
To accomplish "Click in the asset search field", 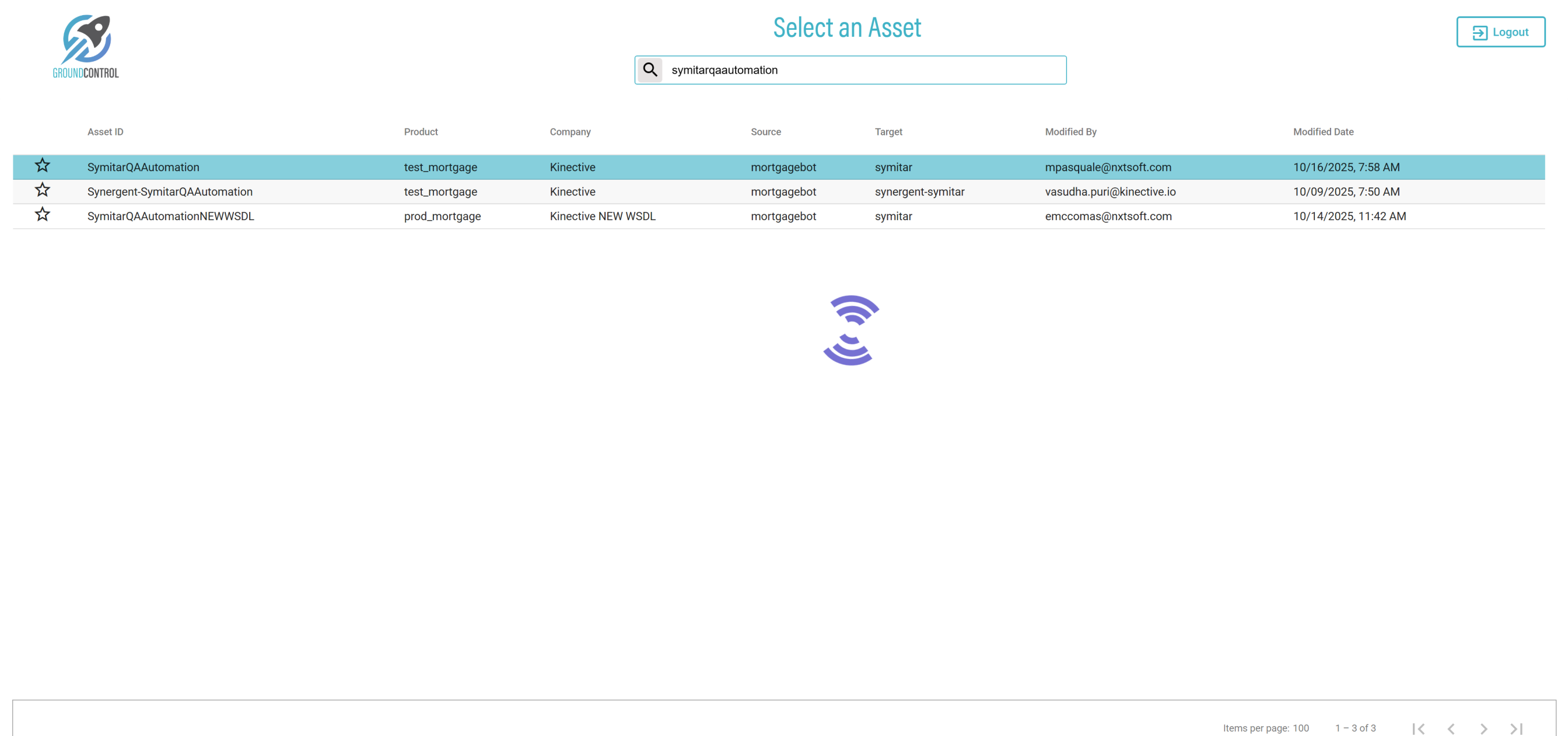I will tap(864, 70).
